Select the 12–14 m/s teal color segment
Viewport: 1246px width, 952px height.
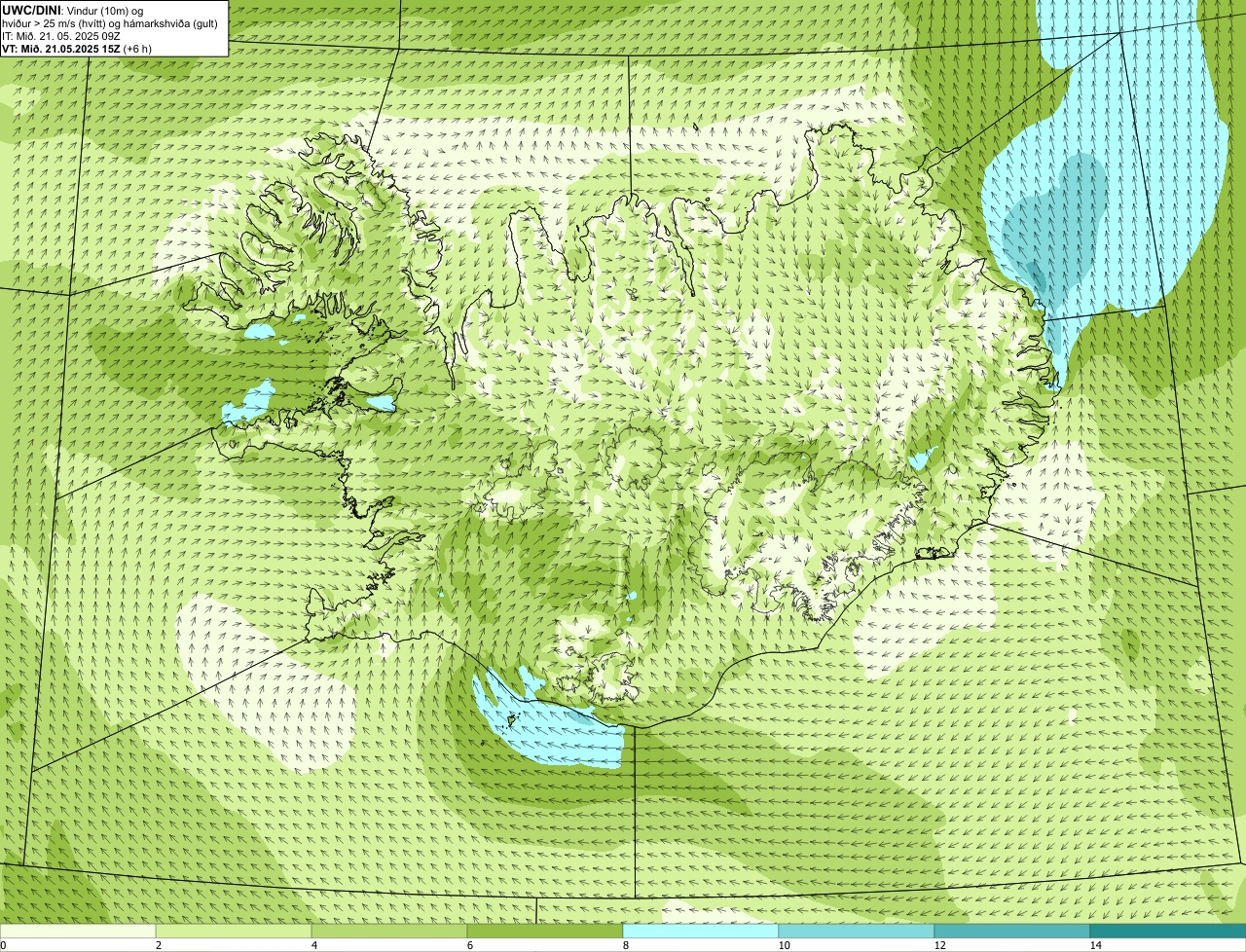click(1012, 931)
